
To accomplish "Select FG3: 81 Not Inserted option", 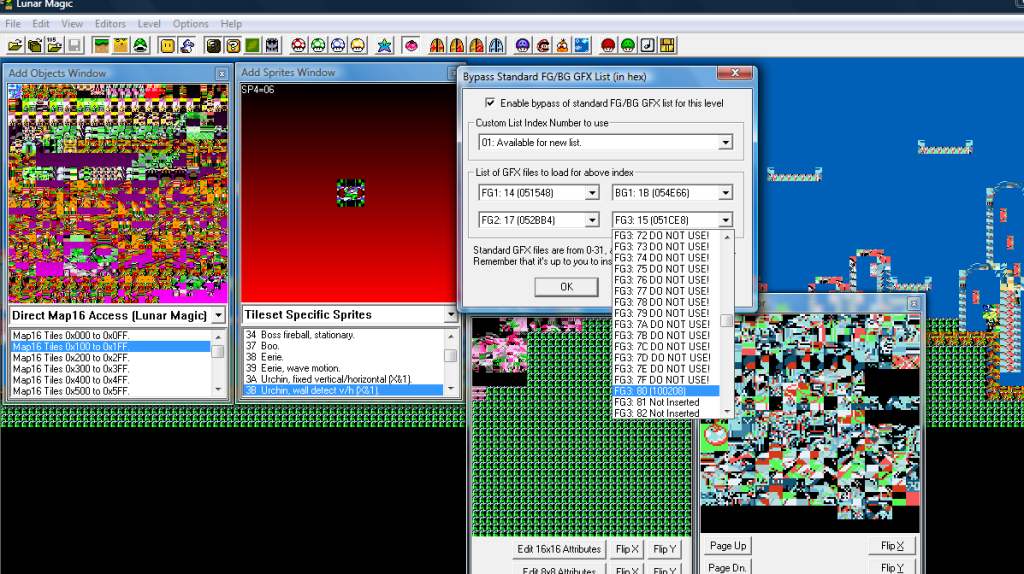I will coord(665,402).
